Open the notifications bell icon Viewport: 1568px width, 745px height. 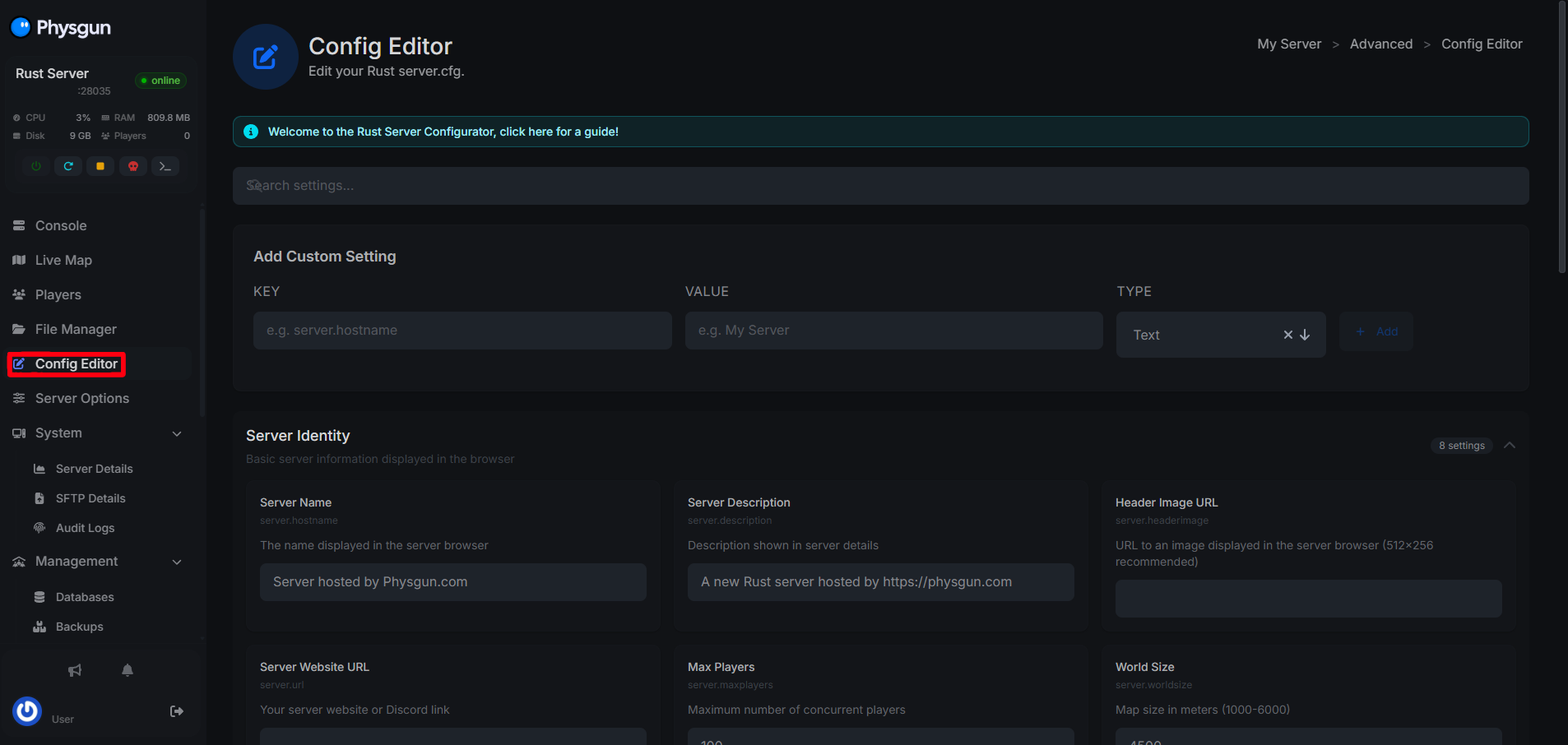tap(128, 670)
